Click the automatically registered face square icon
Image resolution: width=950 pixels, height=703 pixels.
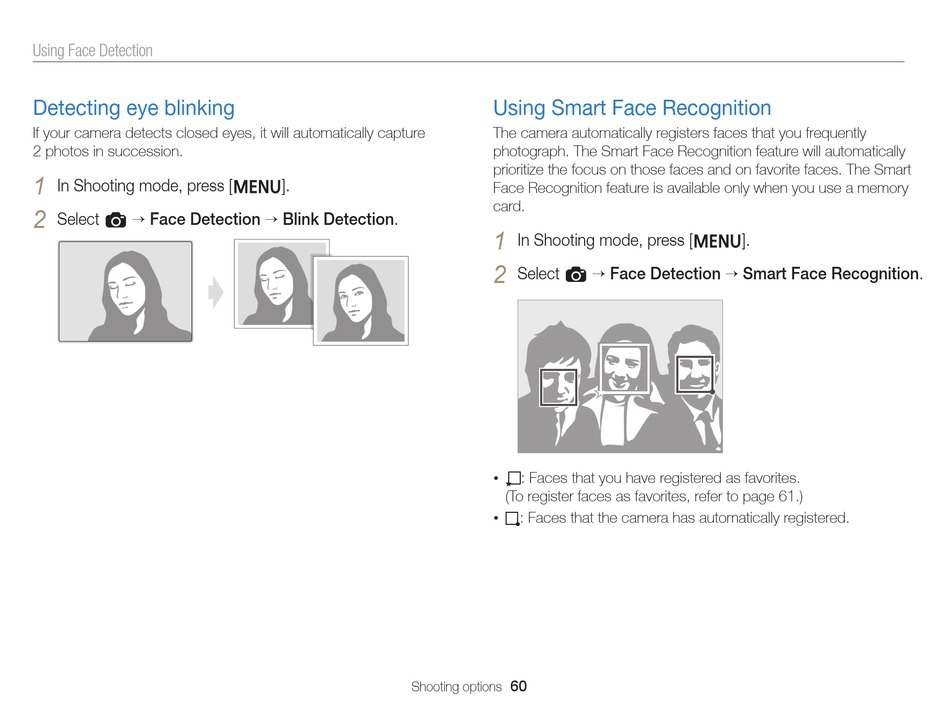pyautogui.click(x=513, y=519)
